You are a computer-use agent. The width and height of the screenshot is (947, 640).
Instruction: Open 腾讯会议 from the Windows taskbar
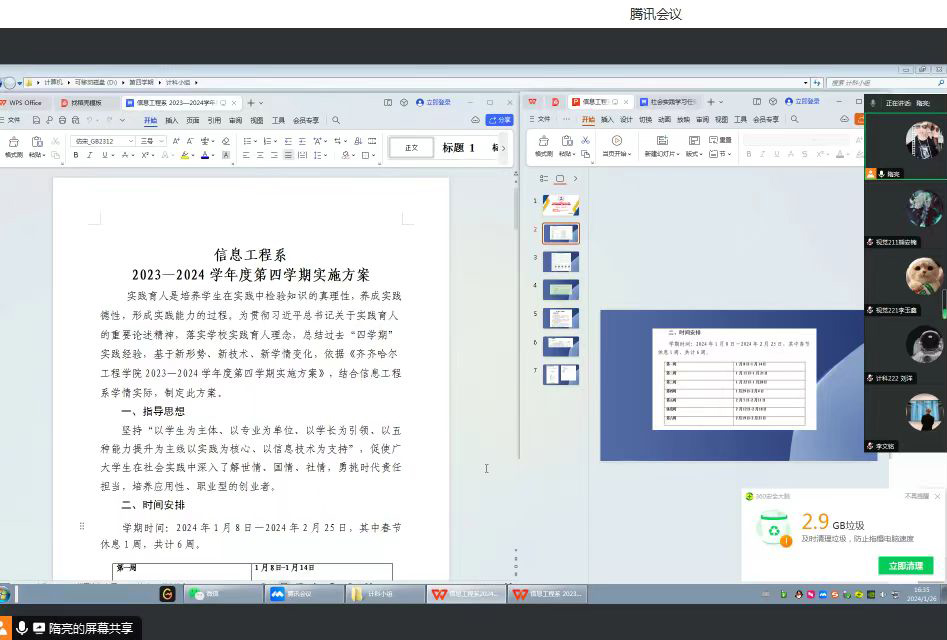click(x=291, y=594)
